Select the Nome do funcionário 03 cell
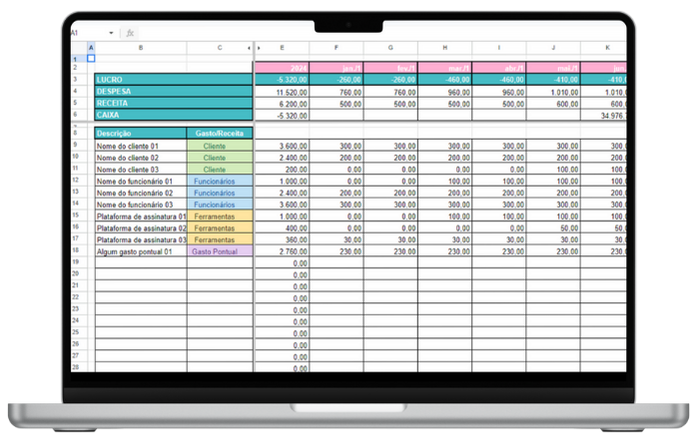 141,204
